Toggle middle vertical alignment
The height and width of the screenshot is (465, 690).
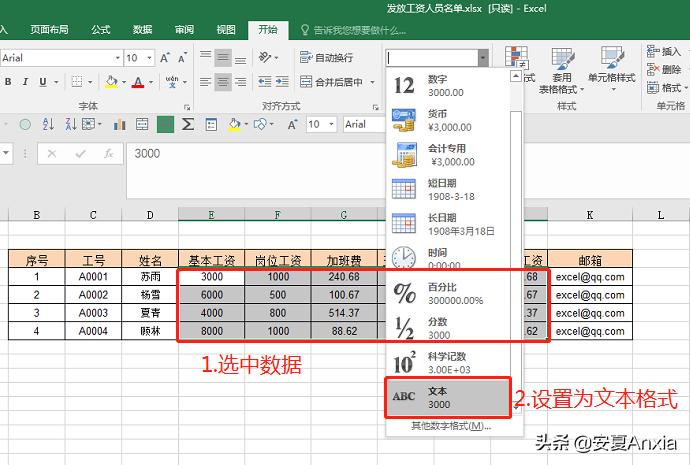pyautogui.click(x=223, y=57)
